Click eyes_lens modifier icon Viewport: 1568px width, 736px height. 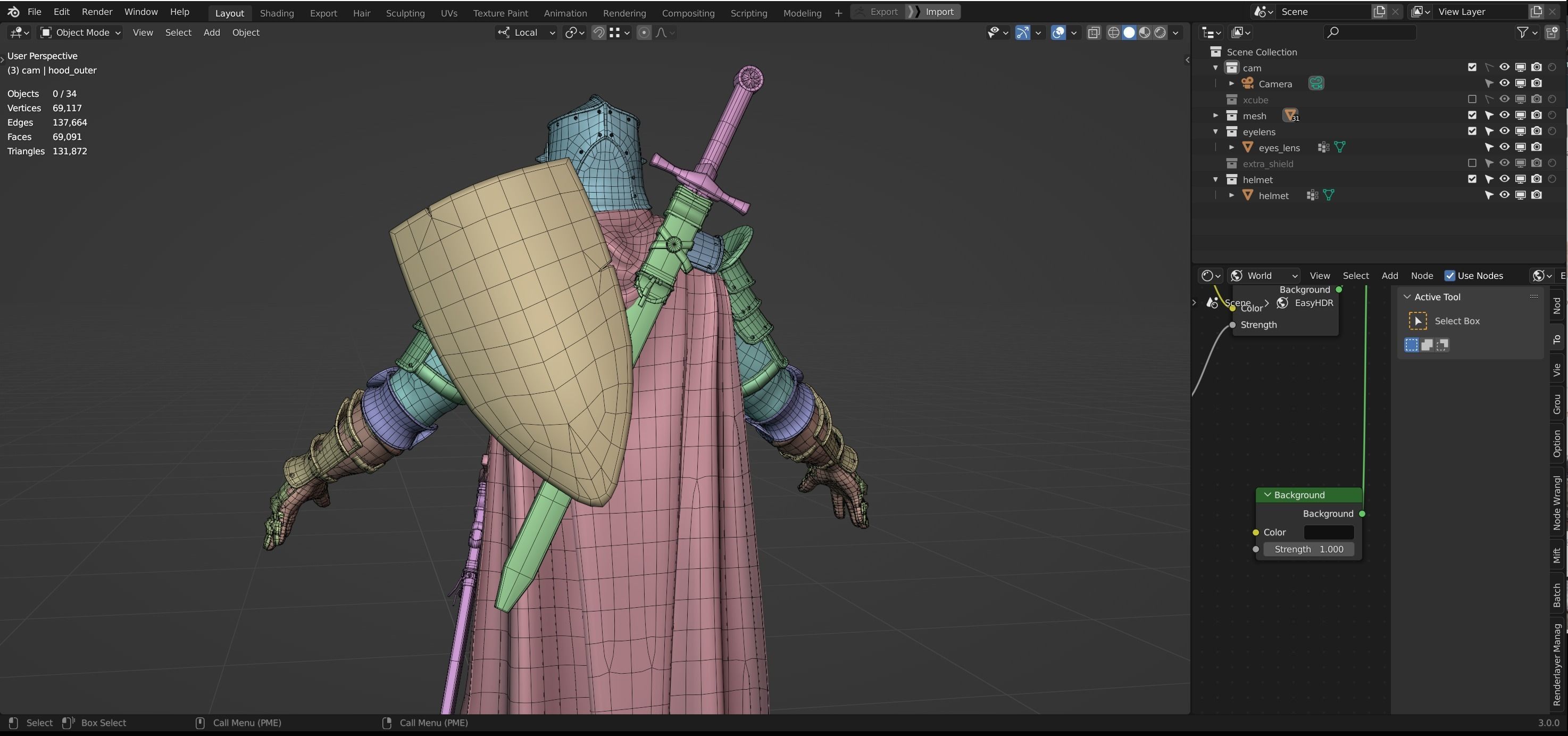click(1323, 147)
